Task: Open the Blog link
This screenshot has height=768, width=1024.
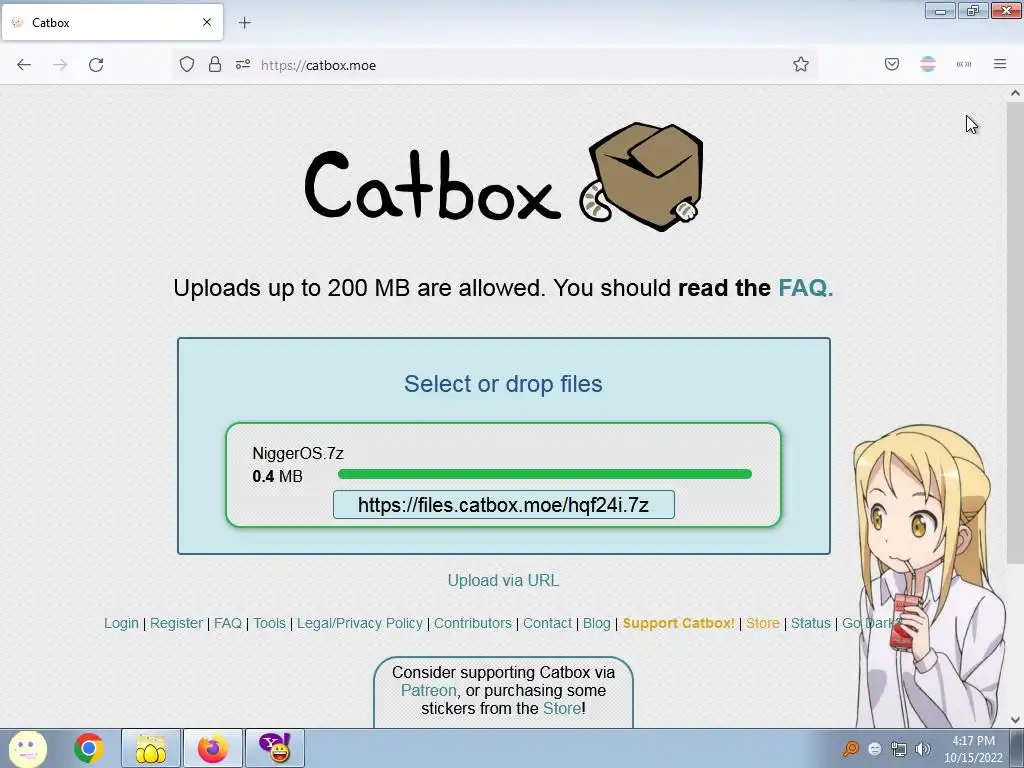Action: pos(597,623)
